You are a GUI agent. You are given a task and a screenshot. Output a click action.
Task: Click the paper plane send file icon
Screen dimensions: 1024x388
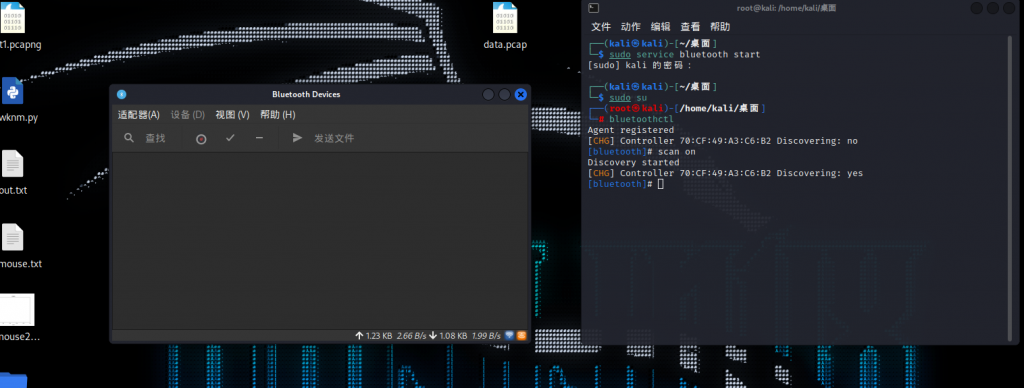tap(297, 138)
